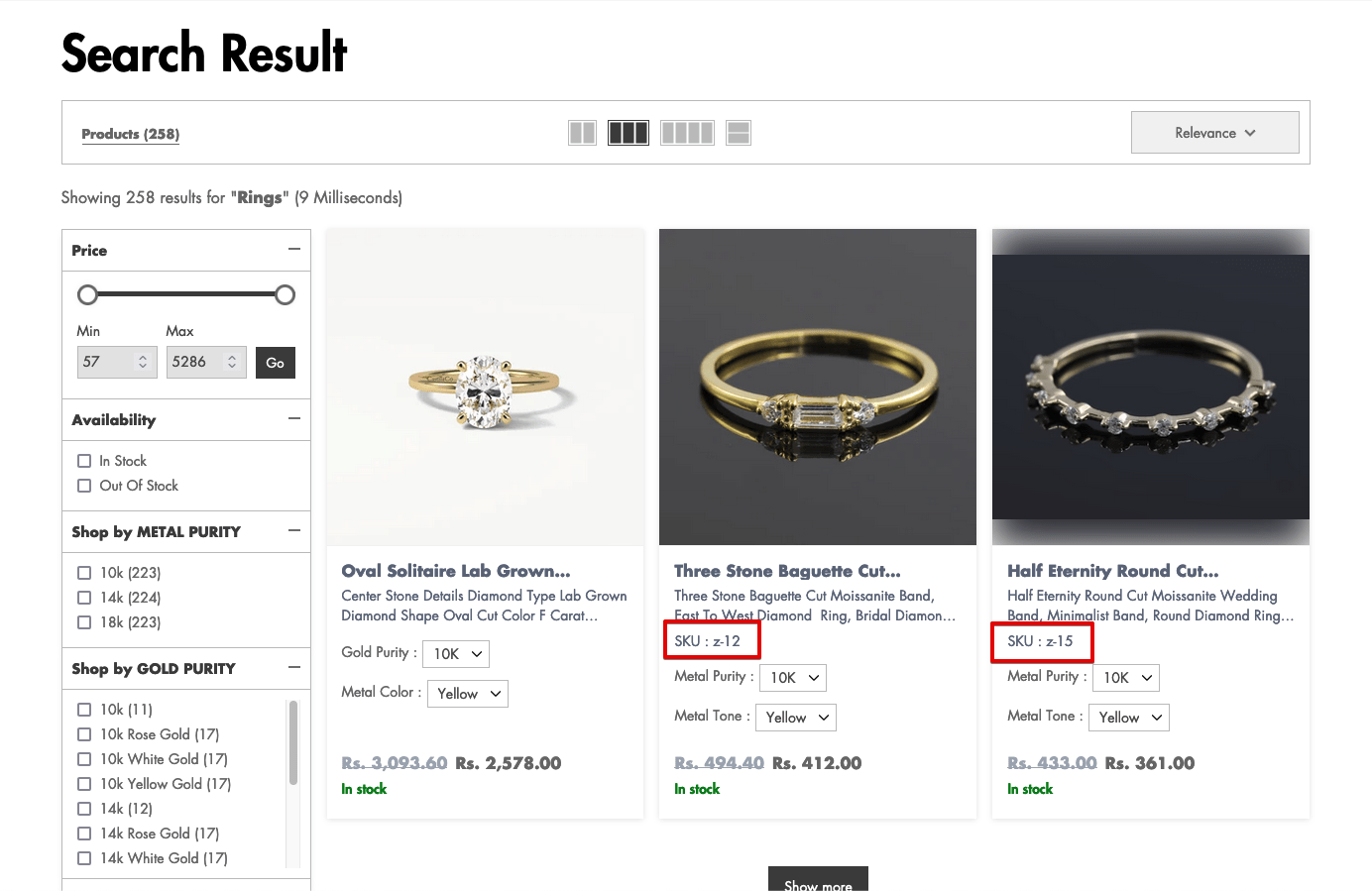Open Metal Tone dropdown on Half Eternity ring

pyautogui.click(x=1128, y=718)
